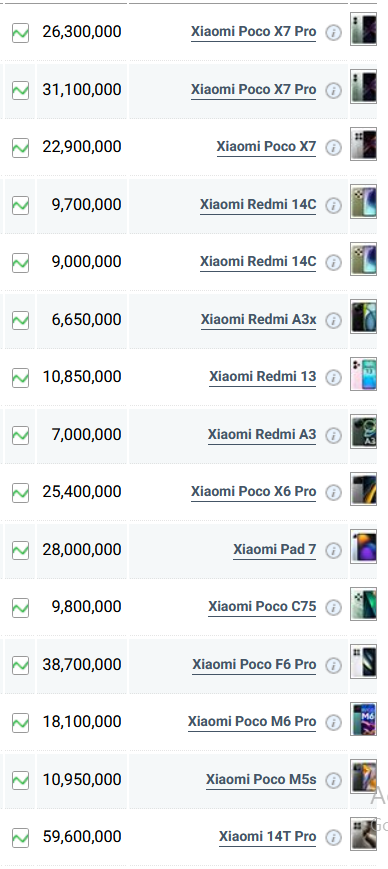Screen dimensions: 388x869
Task: Click info icon beside Xiaomi Poco C75
Action: tap(333, 608)
